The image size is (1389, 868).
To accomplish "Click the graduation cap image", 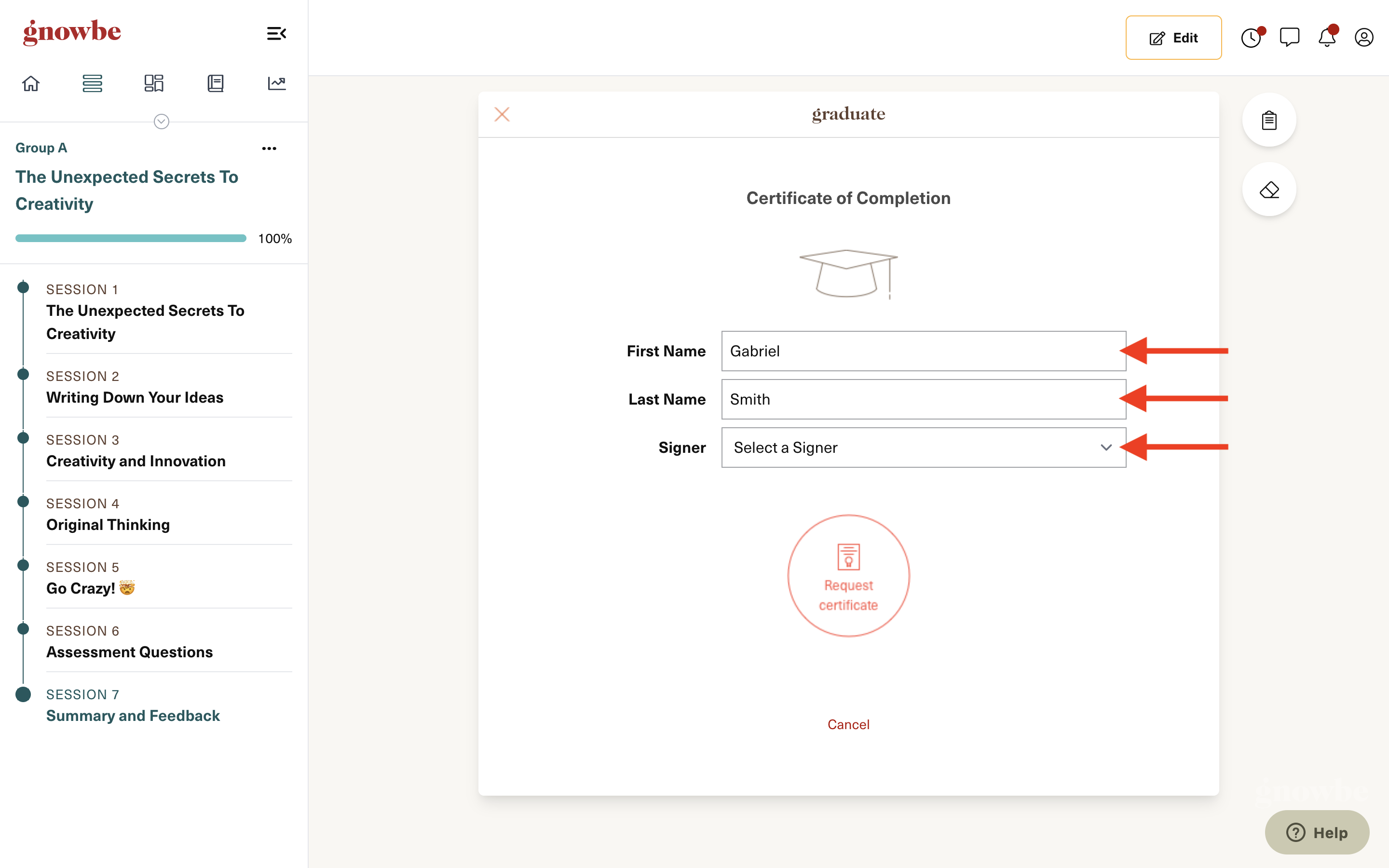I will tap(848, 274).
